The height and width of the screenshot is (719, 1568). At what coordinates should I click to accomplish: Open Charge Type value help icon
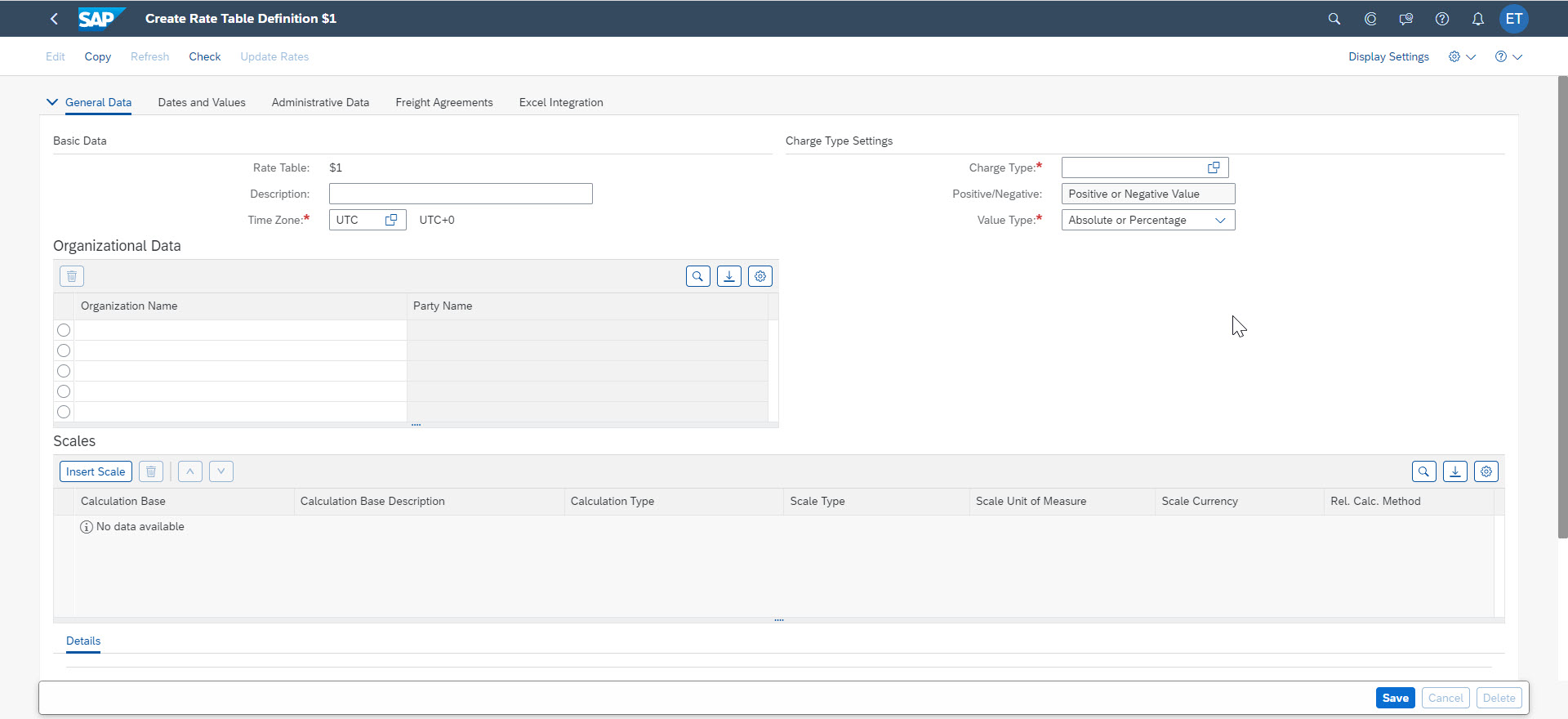tap(1214, 167)
